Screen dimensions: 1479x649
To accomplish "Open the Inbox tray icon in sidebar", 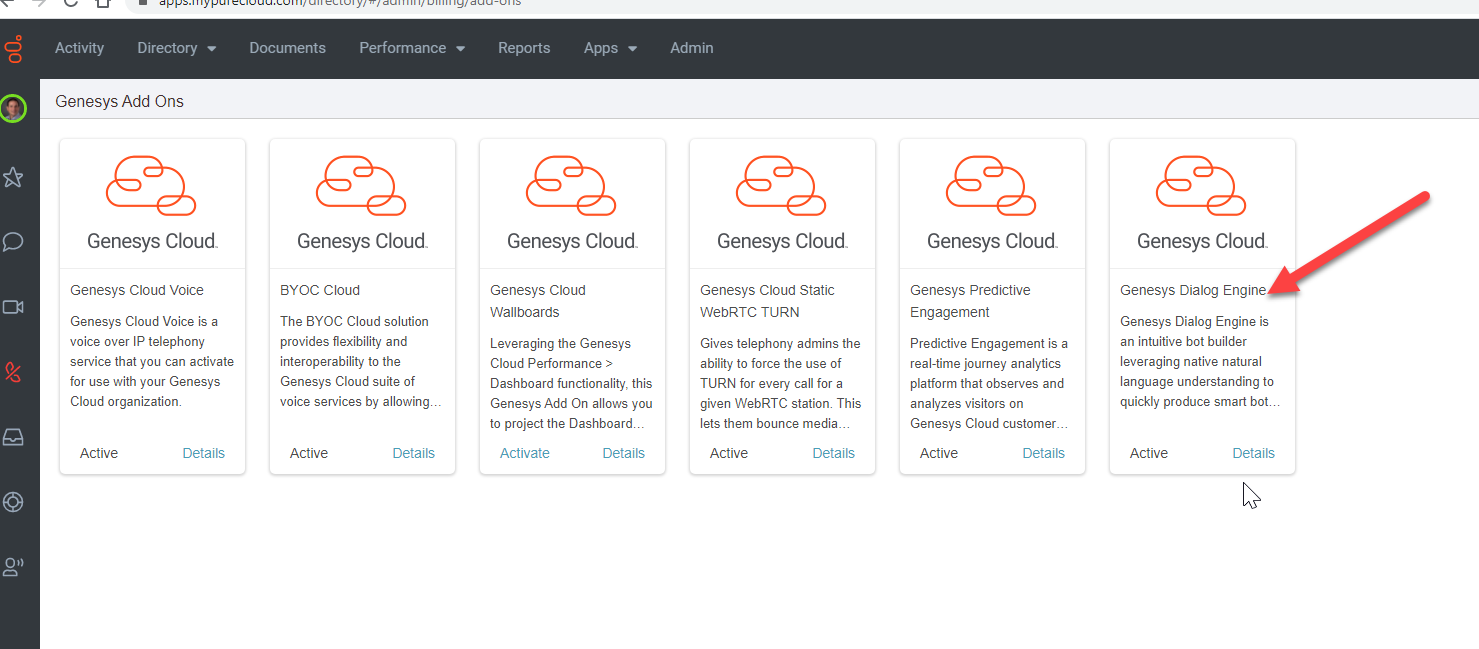I will [13, 437].
